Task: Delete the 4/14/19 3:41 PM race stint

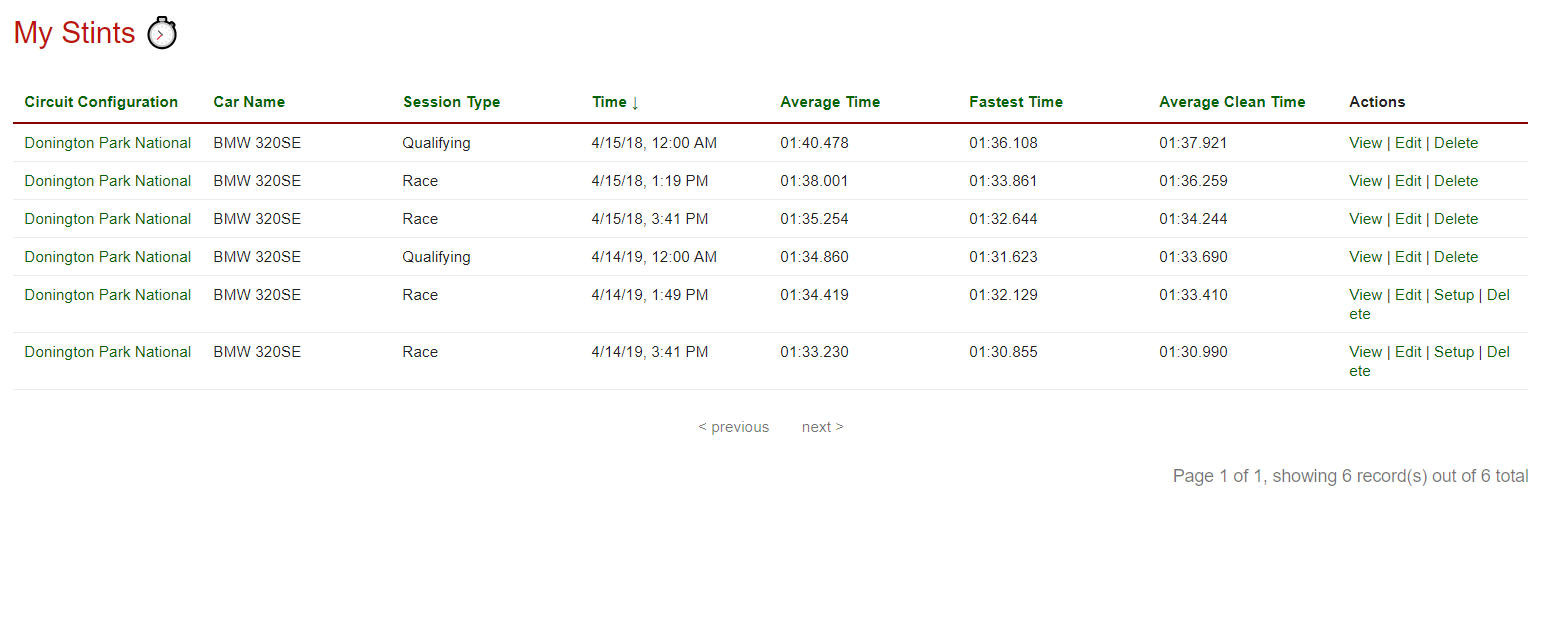Action: tap(1498, 352)
